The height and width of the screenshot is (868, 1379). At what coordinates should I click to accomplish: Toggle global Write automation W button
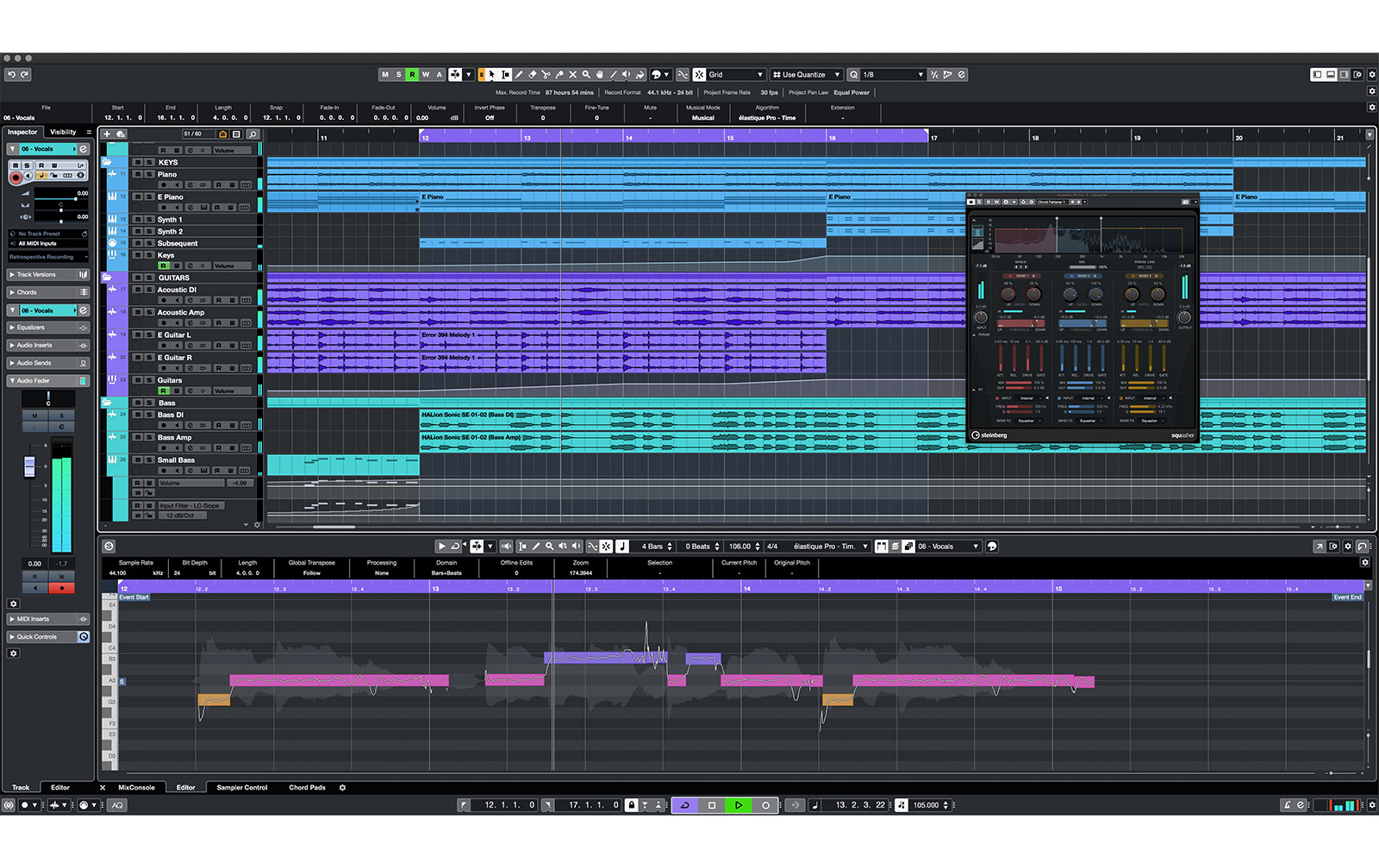pos(426,74)
